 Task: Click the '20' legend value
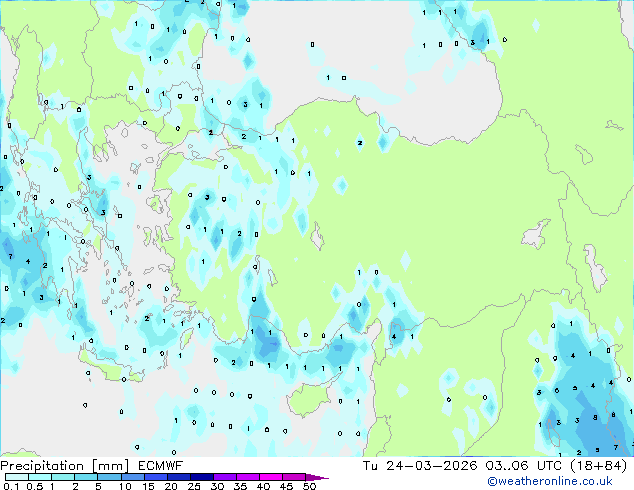pyautogui.click(x=171, y=486)
